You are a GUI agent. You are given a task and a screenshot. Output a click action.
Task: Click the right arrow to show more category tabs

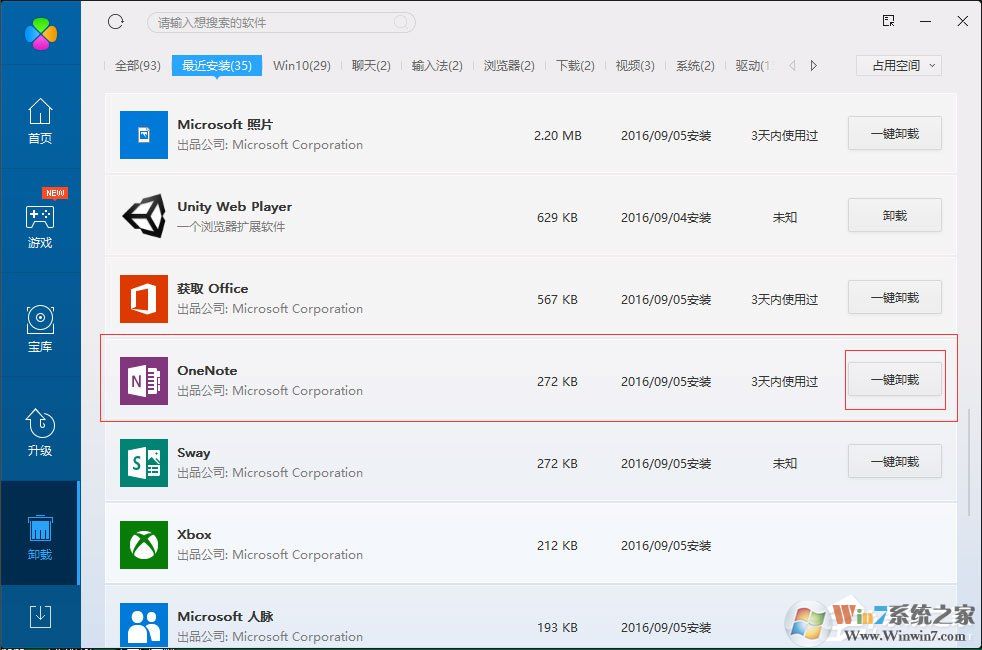[813, 64]
